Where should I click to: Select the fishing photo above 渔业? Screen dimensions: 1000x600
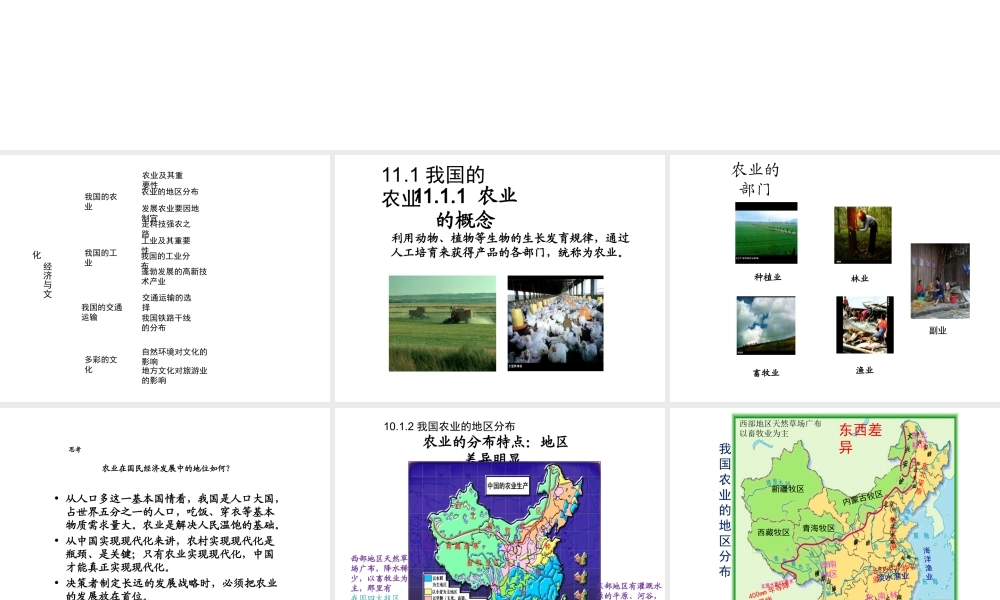tap(865, 325)
